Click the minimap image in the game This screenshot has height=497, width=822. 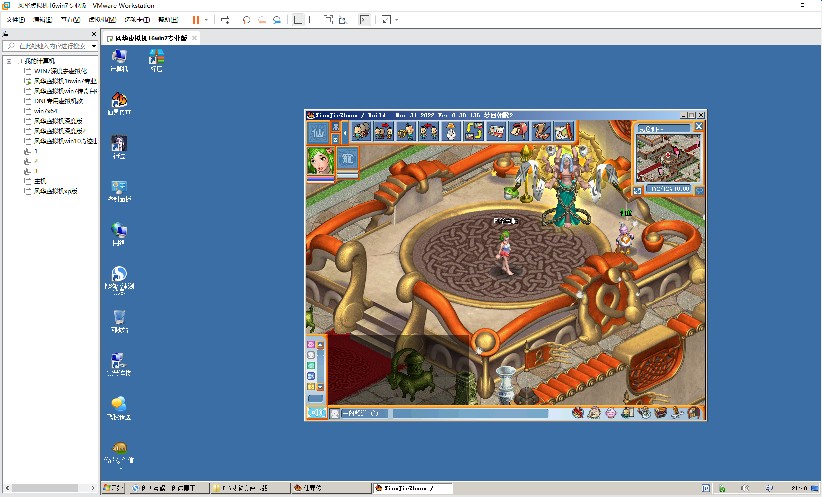(x=668, y=158)
